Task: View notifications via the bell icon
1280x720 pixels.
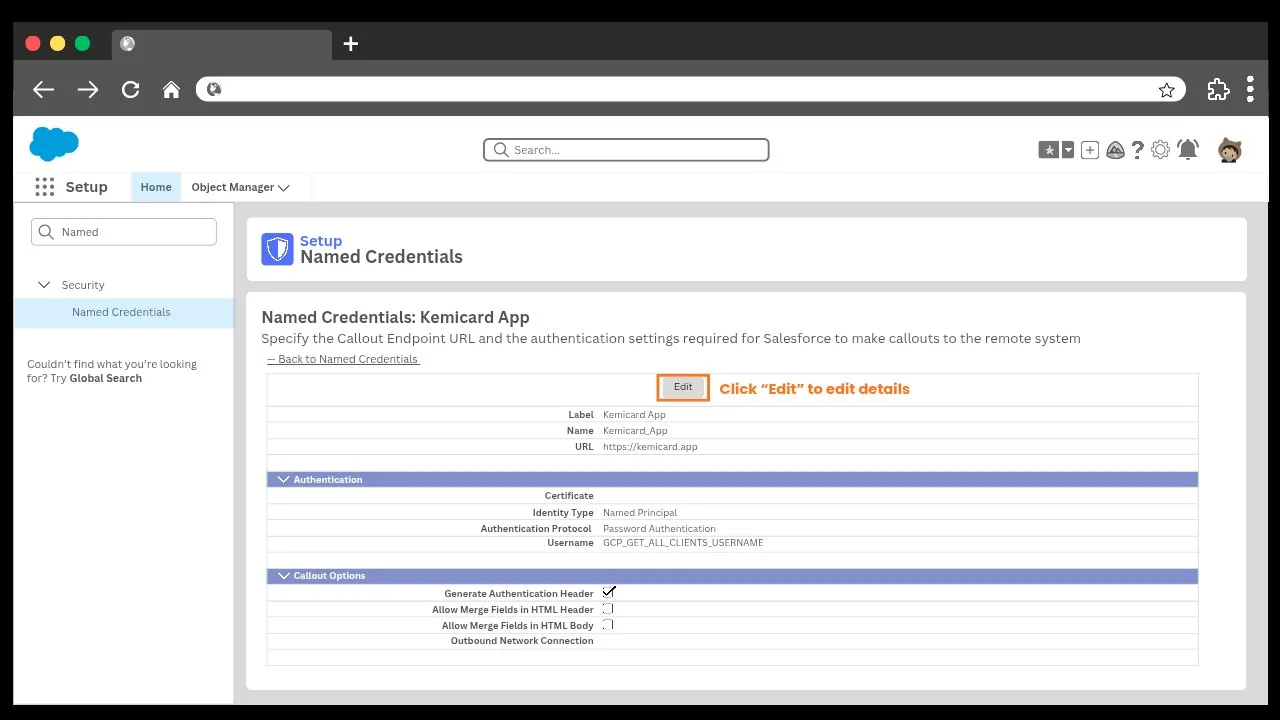Action: tap(1188, 150)
